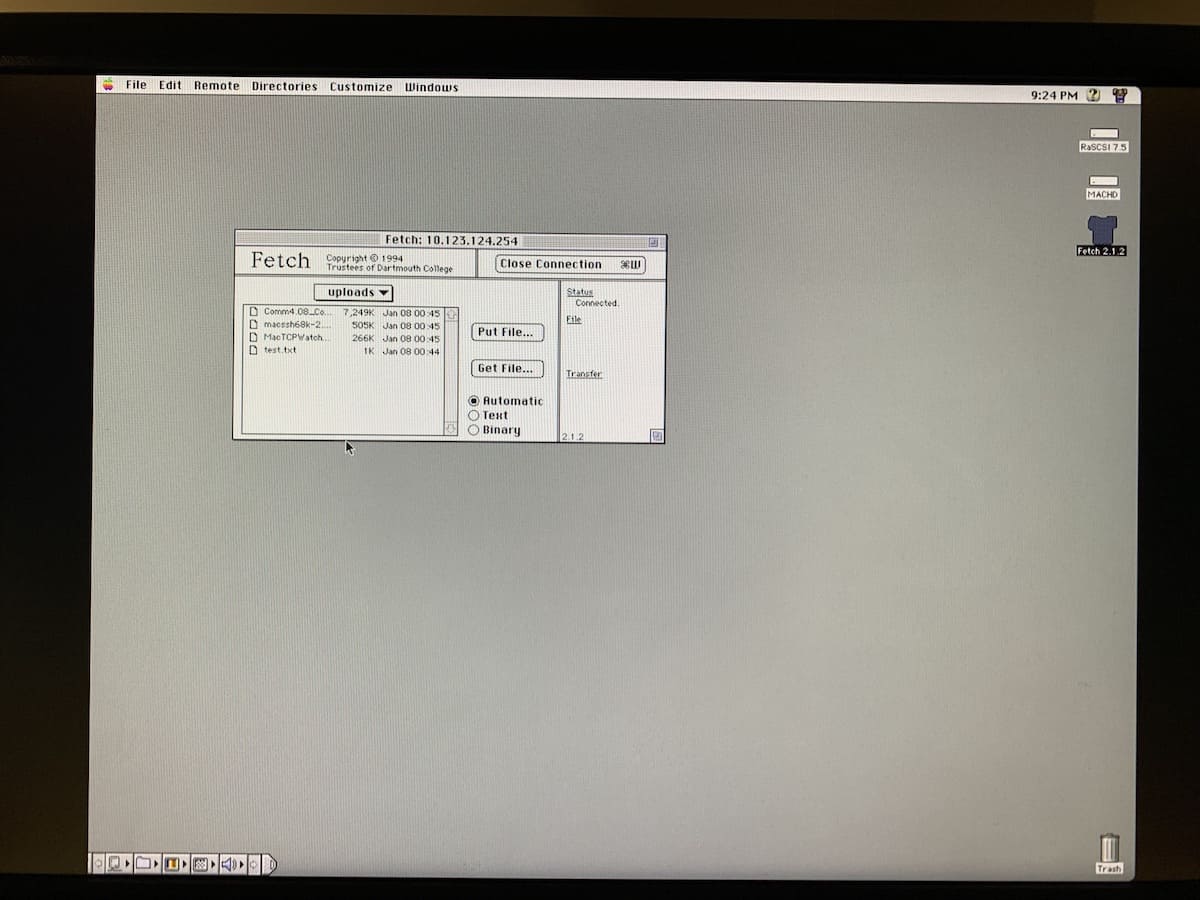Open the uploads directory popup menu

(353, 292)
